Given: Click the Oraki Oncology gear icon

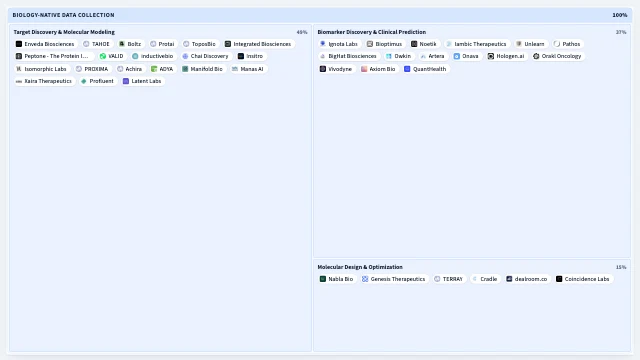Looking at the screenshot, I should tap(536, 56).
